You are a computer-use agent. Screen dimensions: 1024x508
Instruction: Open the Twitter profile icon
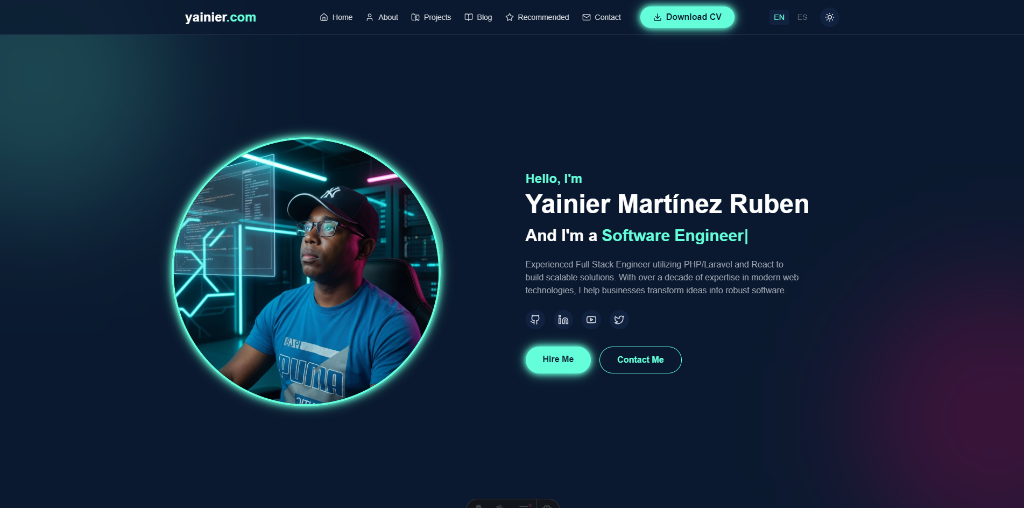619,319
